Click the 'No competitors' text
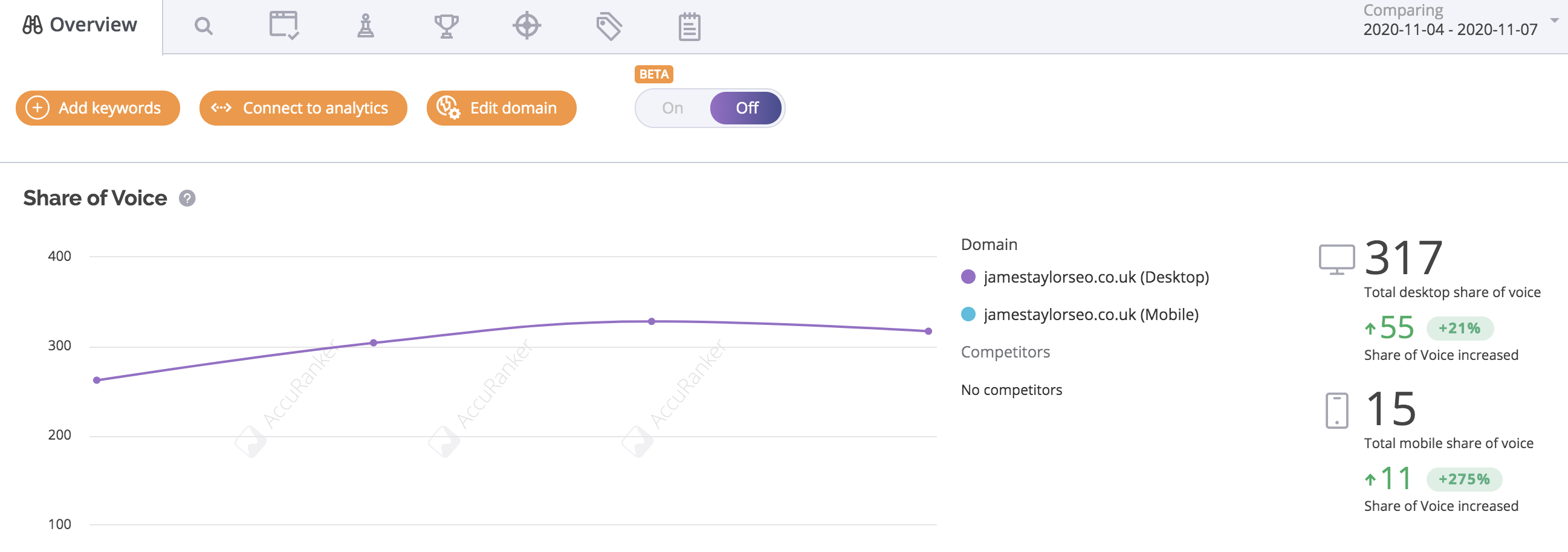1568x552 pixels. coord(1011,390)
